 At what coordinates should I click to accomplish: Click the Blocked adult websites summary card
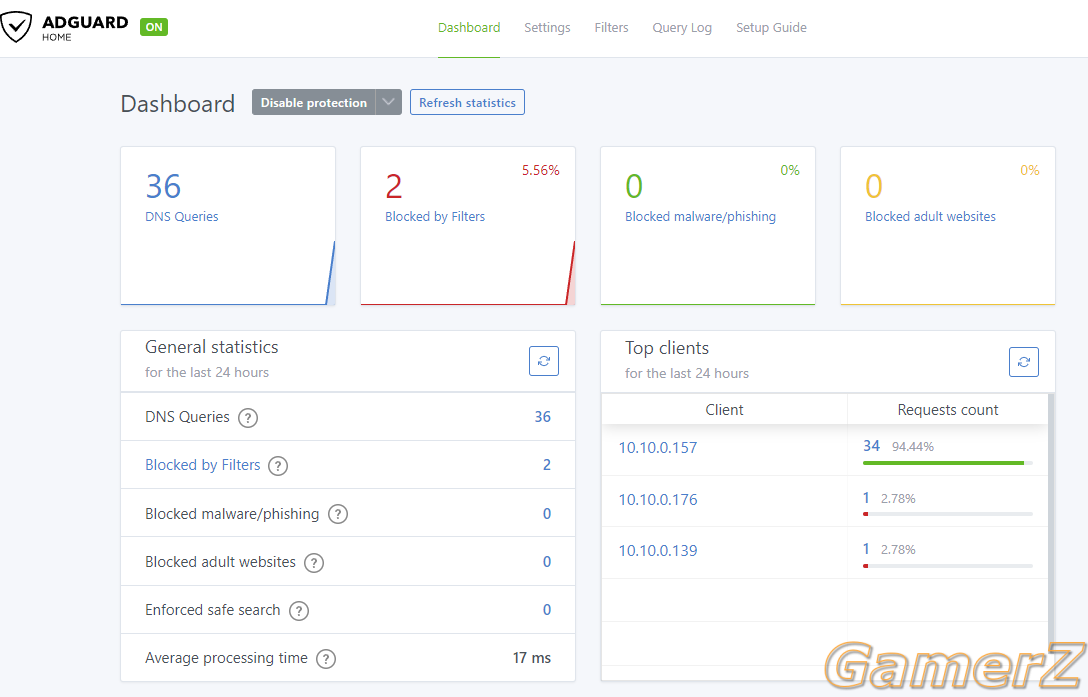pyautogui.click(x=948, y=226)
